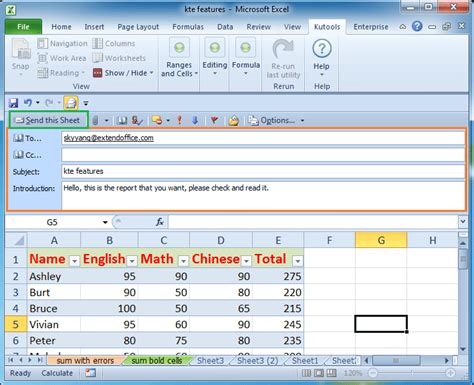Image resolution: width=474 pixels, height=385 pixels.
Task: Click the Undo arrow icon
Action: [28, 103]
